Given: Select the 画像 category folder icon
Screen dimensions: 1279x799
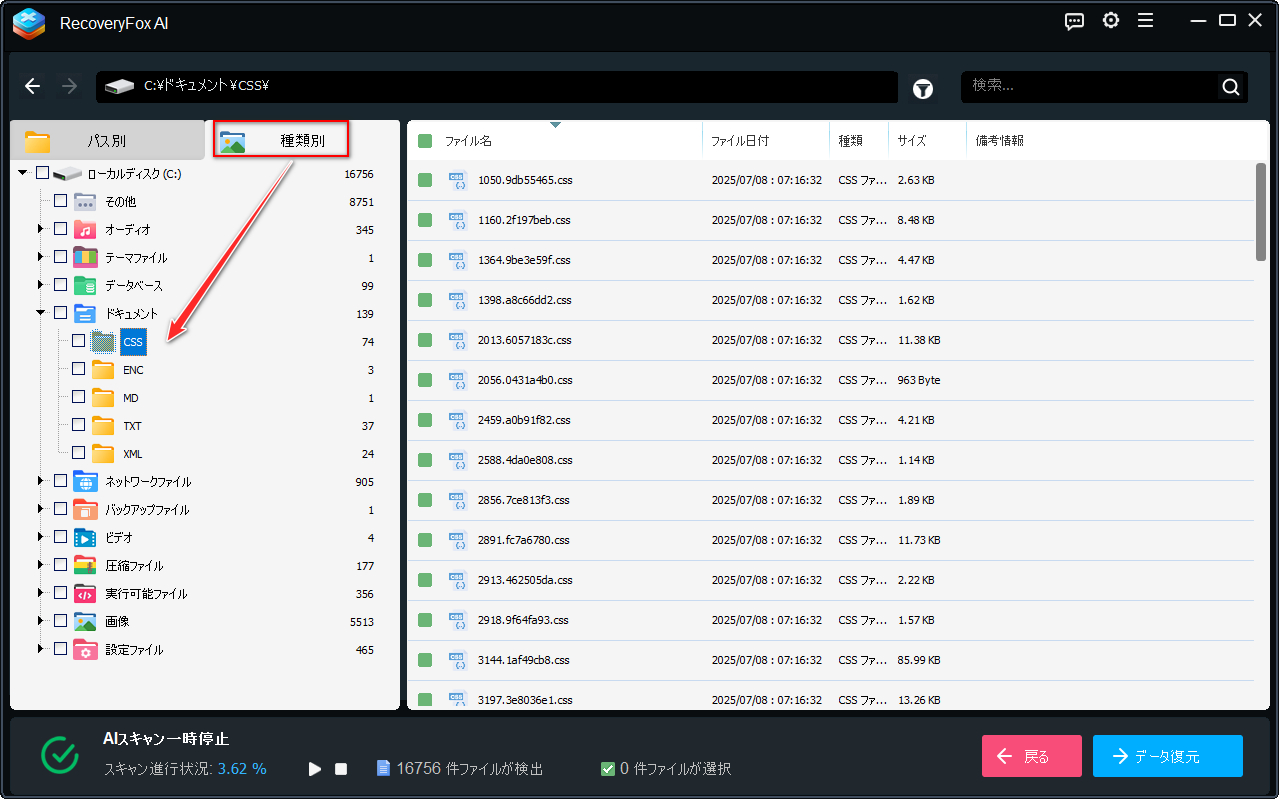Looking at the screenshot, I should tap(85, 622).
